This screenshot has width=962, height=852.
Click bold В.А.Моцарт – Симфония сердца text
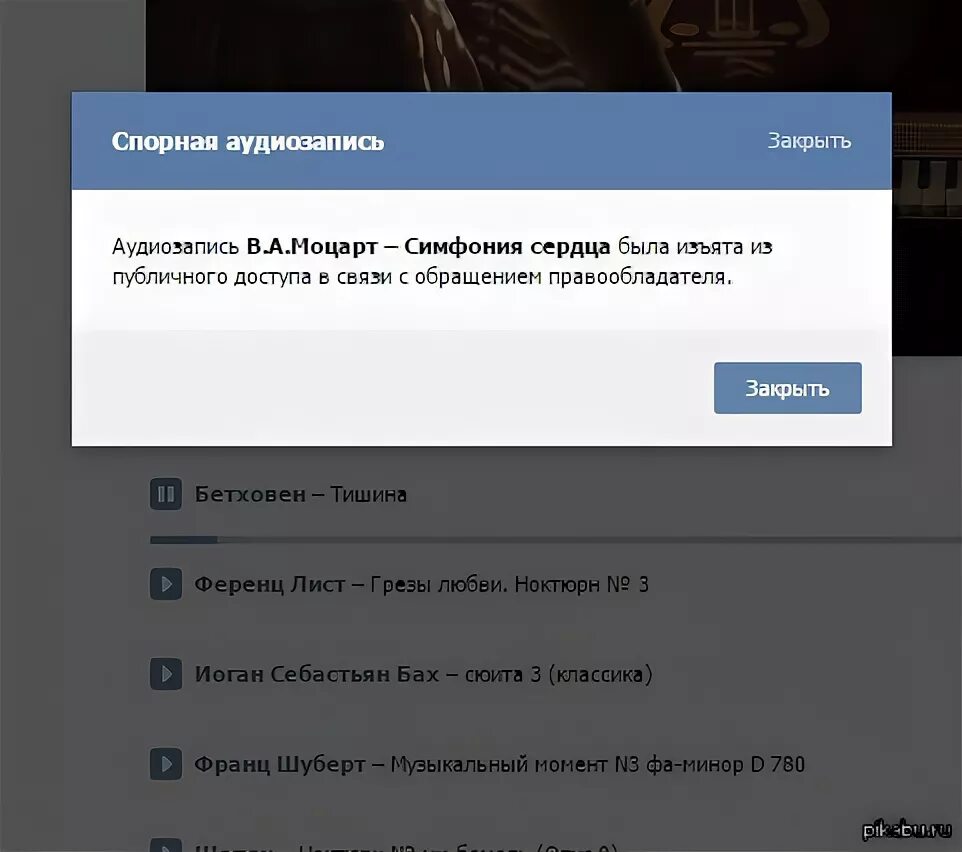click(x=428, y=247)
